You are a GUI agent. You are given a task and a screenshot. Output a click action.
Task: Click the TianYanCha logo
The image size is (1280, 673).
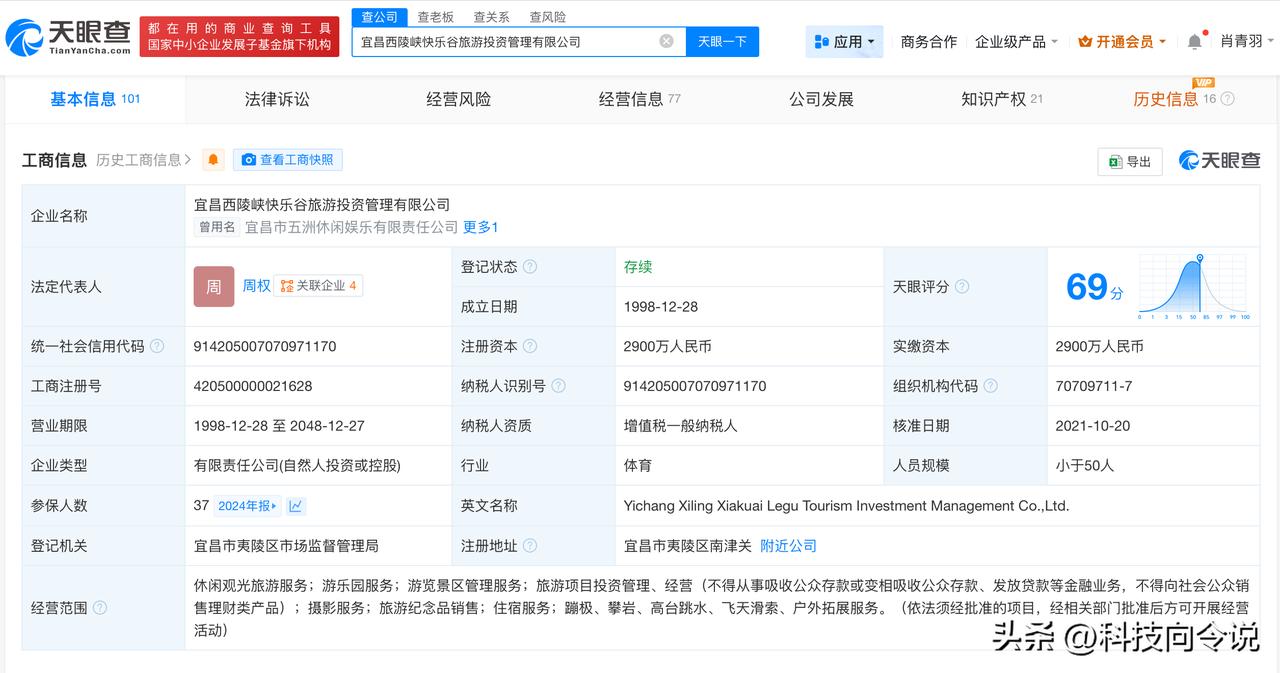pos(68,38)
